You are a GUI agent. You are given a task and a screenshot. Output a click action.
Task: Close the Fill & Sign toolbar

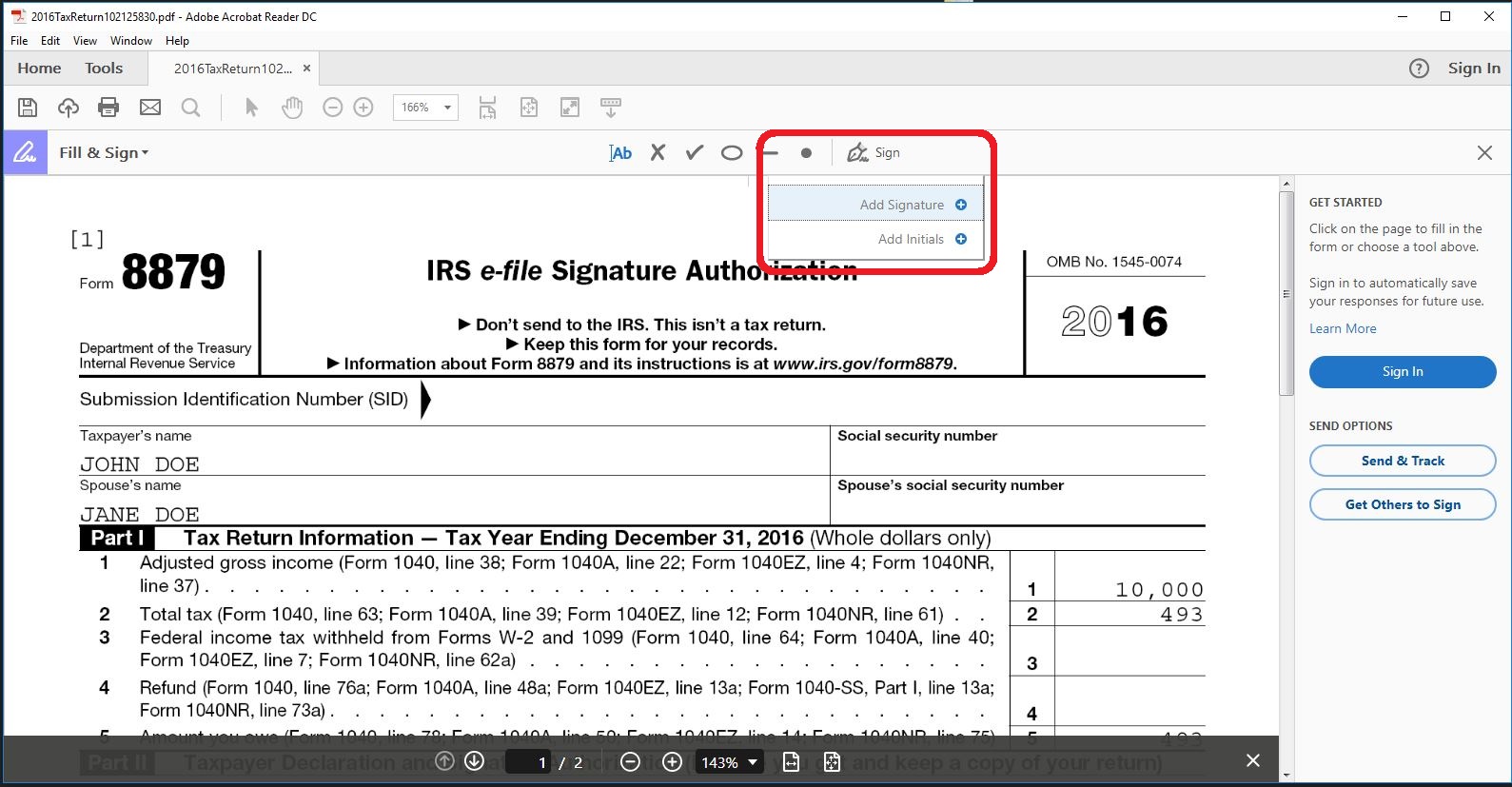coord(1484,152)
